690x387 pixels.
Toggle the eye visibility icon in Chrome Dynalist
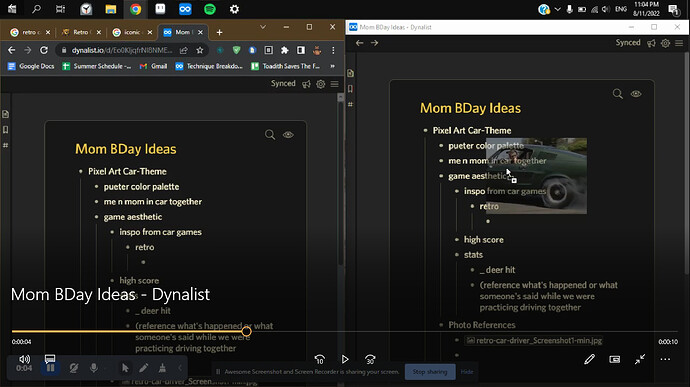[288, 135]
